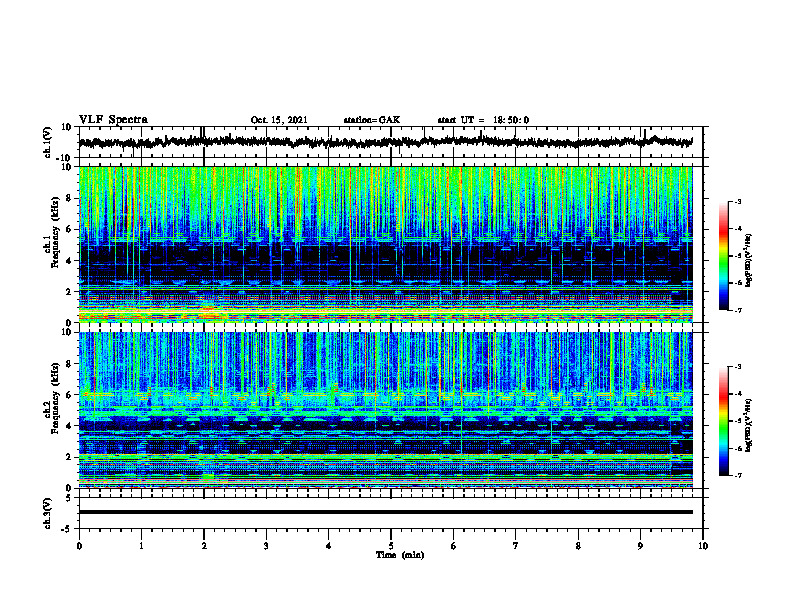This screenshot has width=792, height=612.
Task: Click the 'ch.1(V)' waveform axis label
Action: (x=48, y=142)
